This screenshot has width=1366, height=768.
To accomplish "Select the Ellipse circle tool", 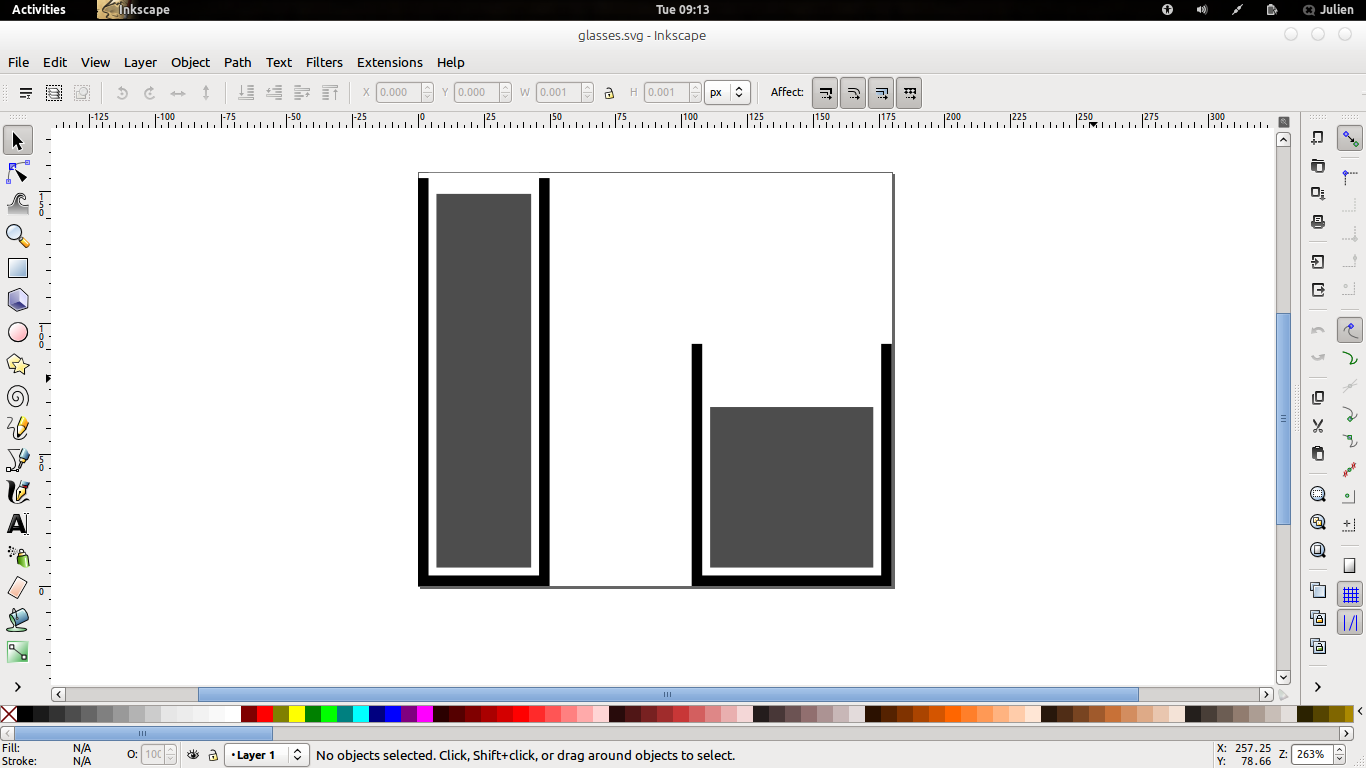I will (18, 332).
